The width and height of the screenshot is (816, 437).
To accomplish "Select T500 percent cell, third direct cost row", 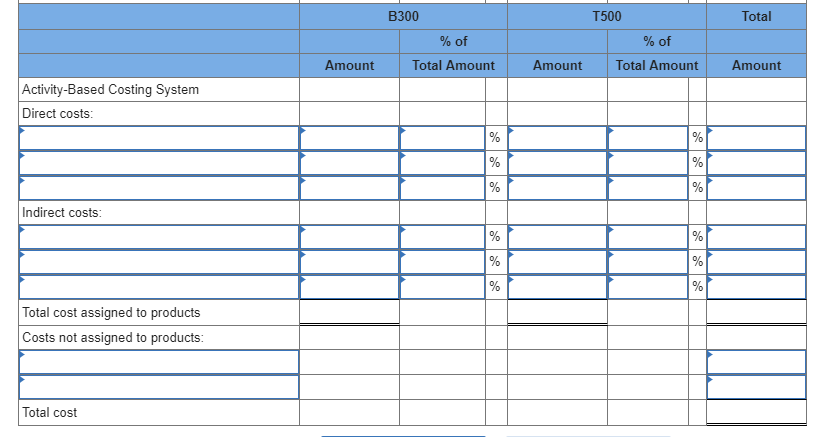I will [648, 188].
